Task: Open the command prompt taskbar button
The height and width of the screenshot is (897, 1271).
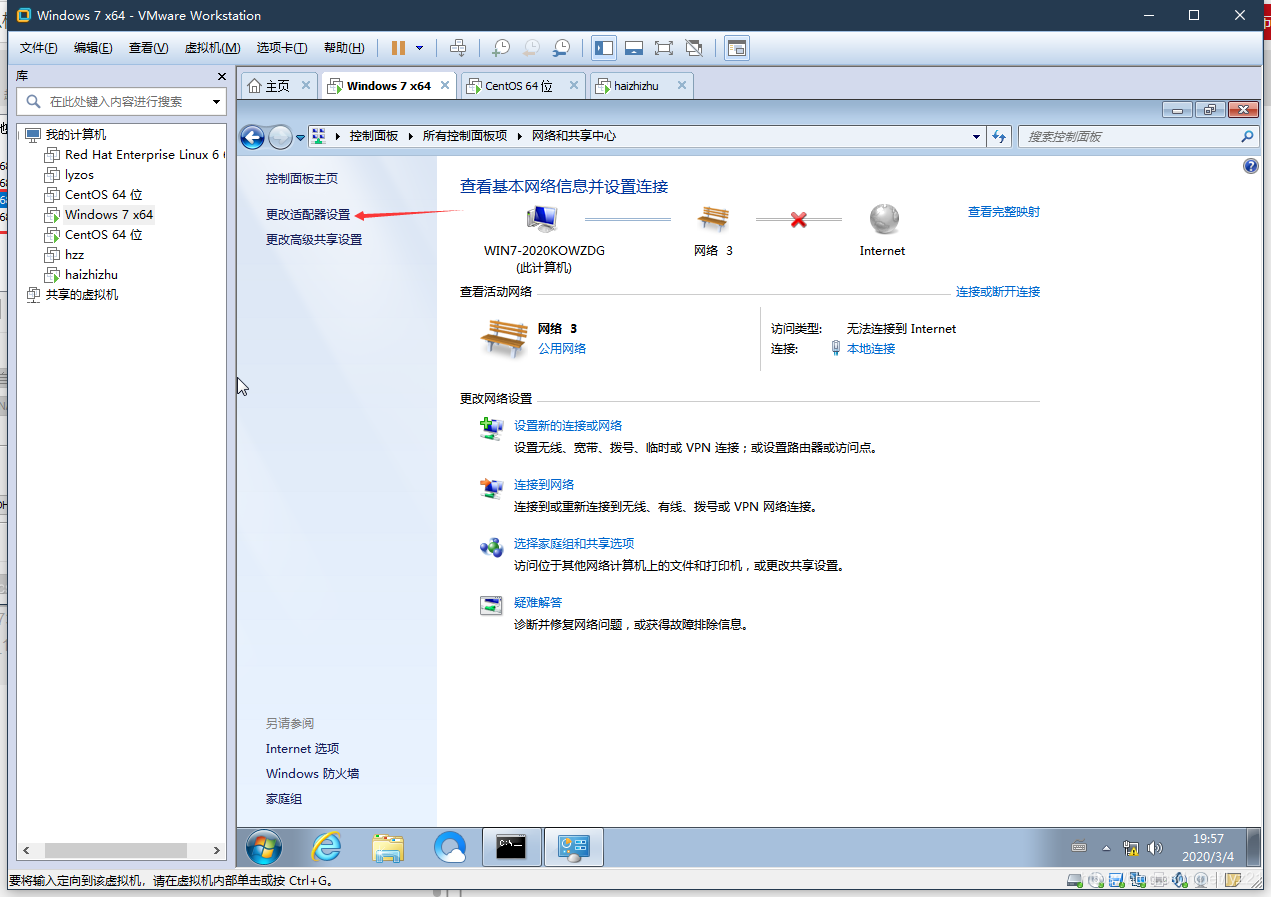Action: tap(511, 847)
